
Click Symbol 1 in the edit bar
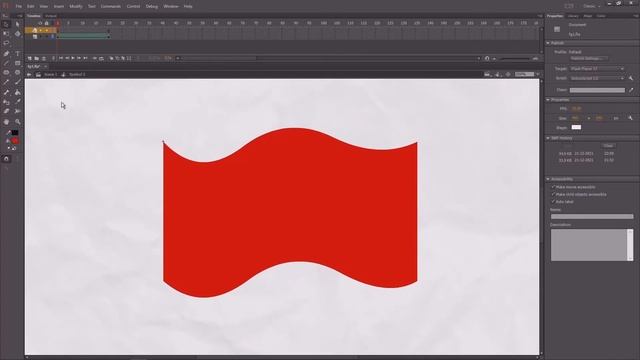pyautogui.click(x=77, y=75)
